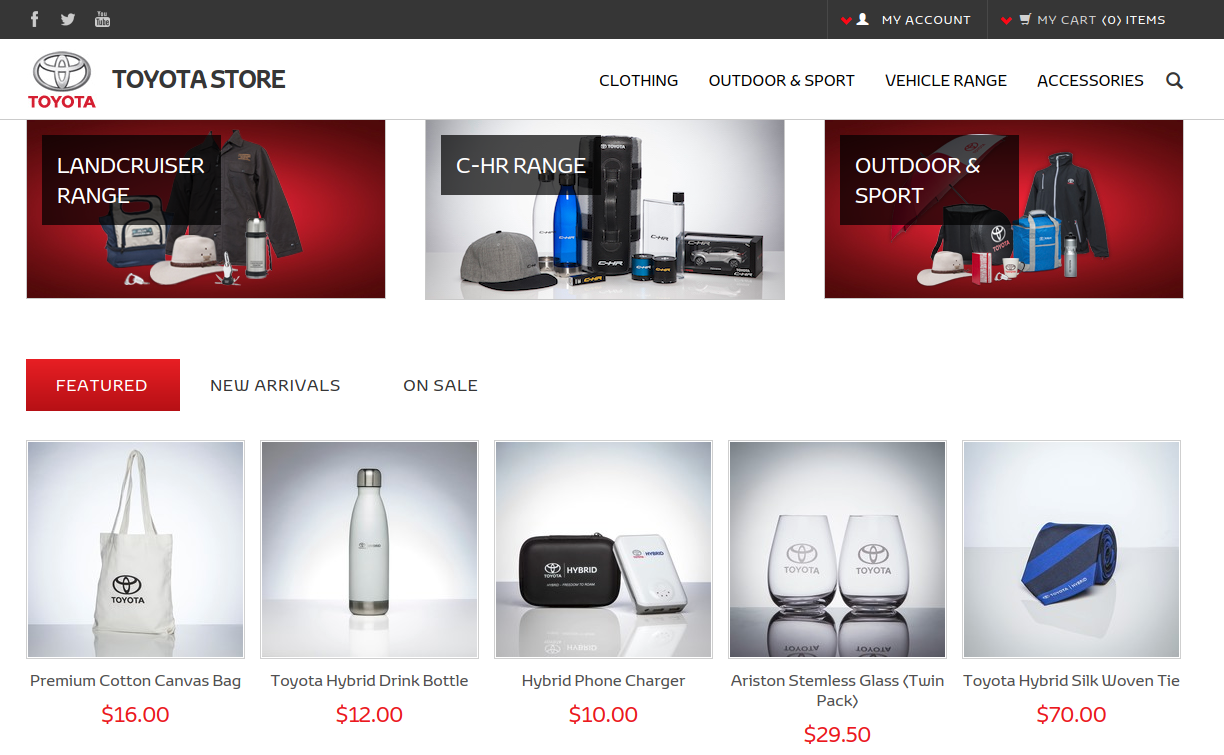Open the Facebook icon link

pyautogui.click(x=35, y=19)
